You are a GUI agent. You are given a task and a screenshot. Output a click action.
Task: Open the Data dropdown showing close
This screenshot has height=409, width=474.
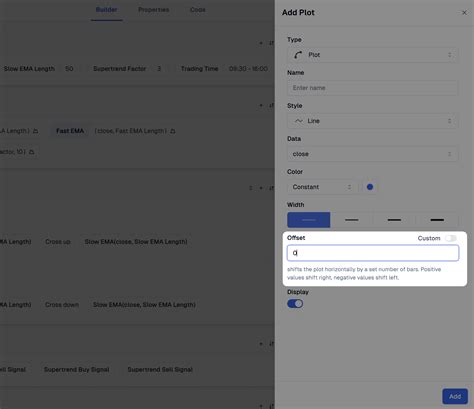click(373, 154)
